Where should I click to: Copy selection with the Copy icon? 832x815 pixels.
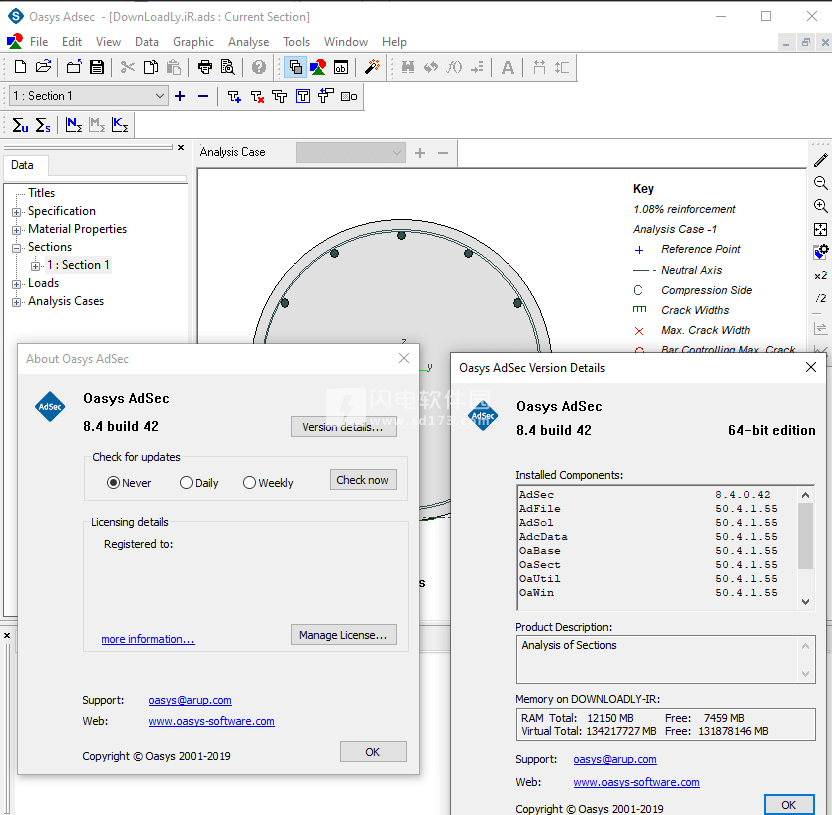(x=151, y=67)
